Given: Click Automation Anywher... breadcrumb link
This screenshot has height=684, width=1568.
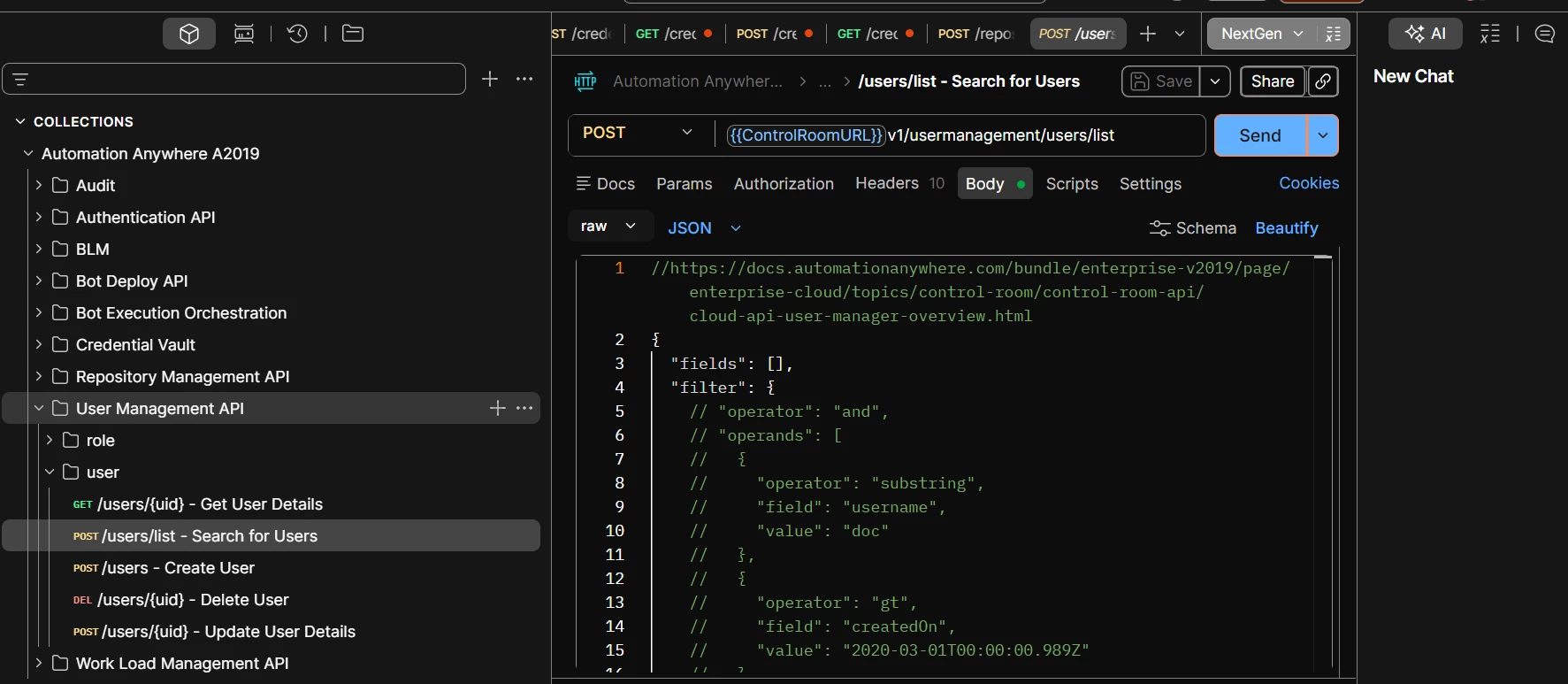Looking at the screenshot, I should 698,81.
